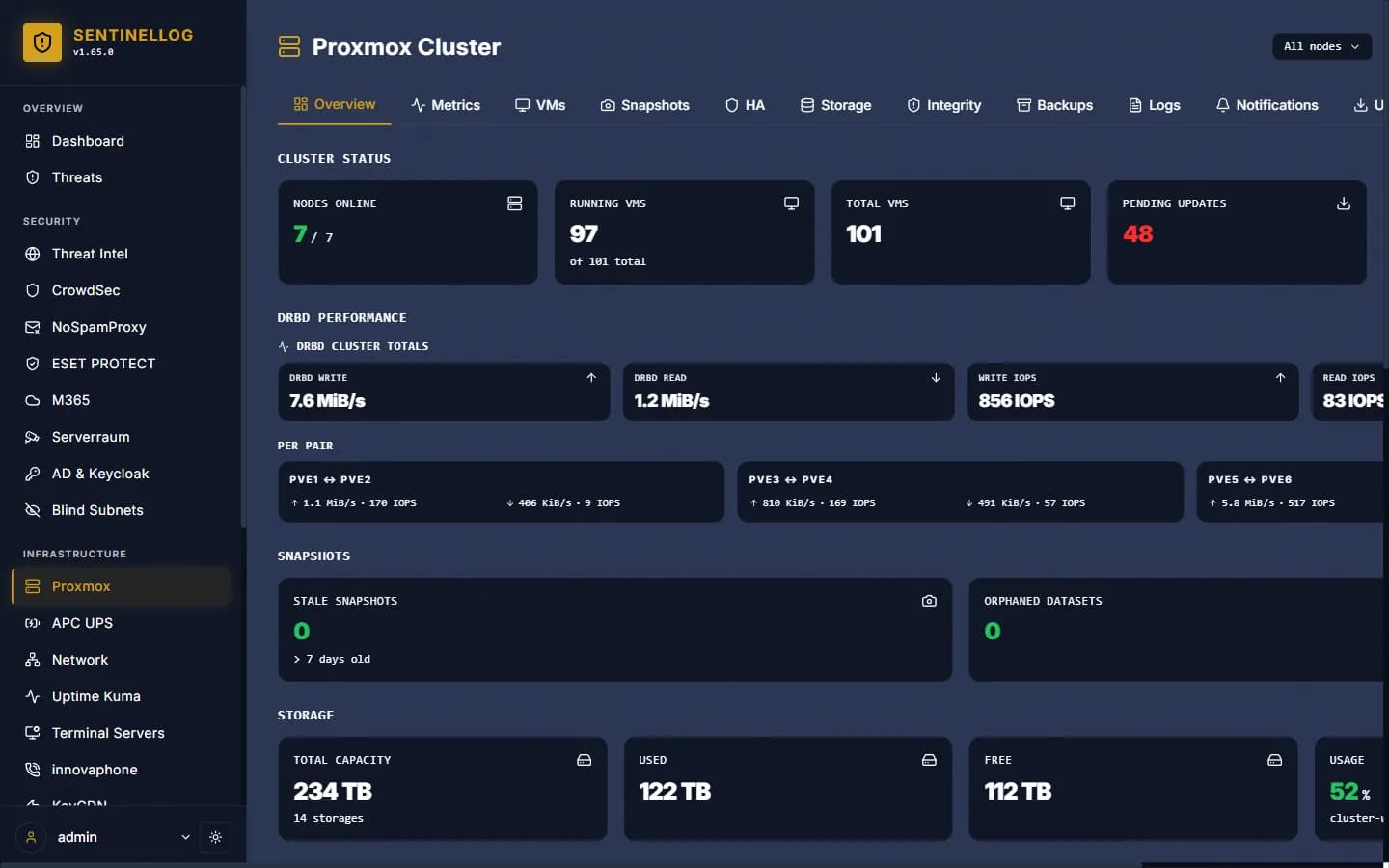Click the up arrow icon in Write IOPS card

tap(1280, 378)
